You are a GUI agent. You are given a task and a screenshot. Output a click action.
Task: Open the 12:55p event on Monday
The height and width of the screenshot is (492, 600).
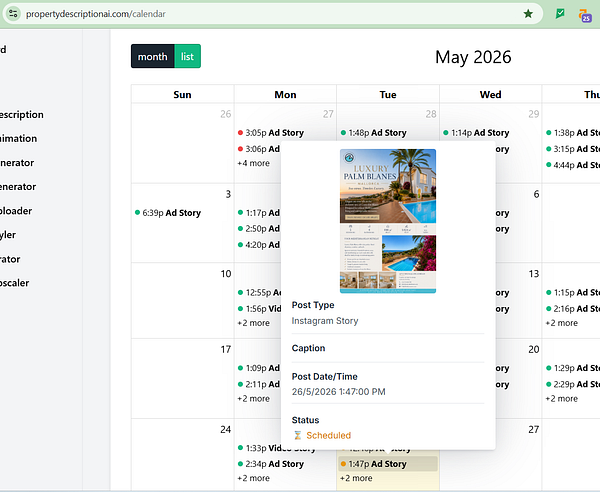[259, 293]
